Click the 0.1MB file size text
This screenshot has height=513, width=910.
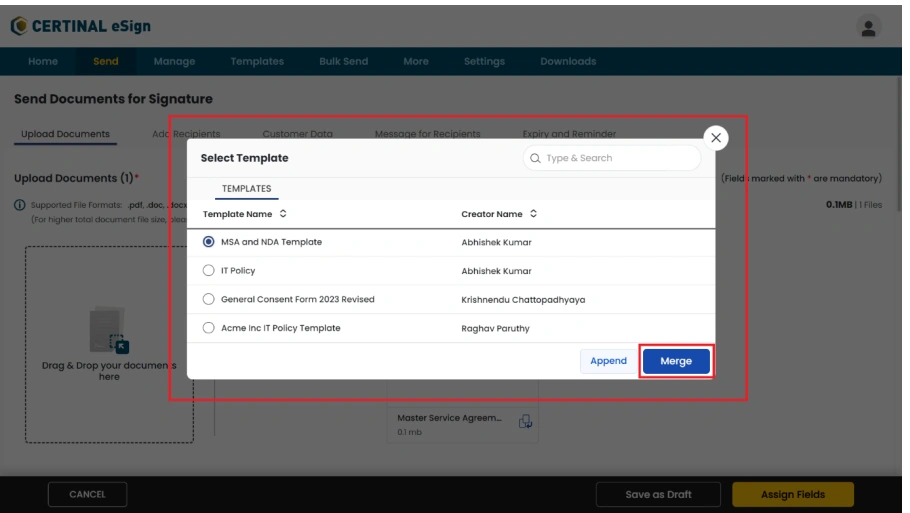click(839, 205)
